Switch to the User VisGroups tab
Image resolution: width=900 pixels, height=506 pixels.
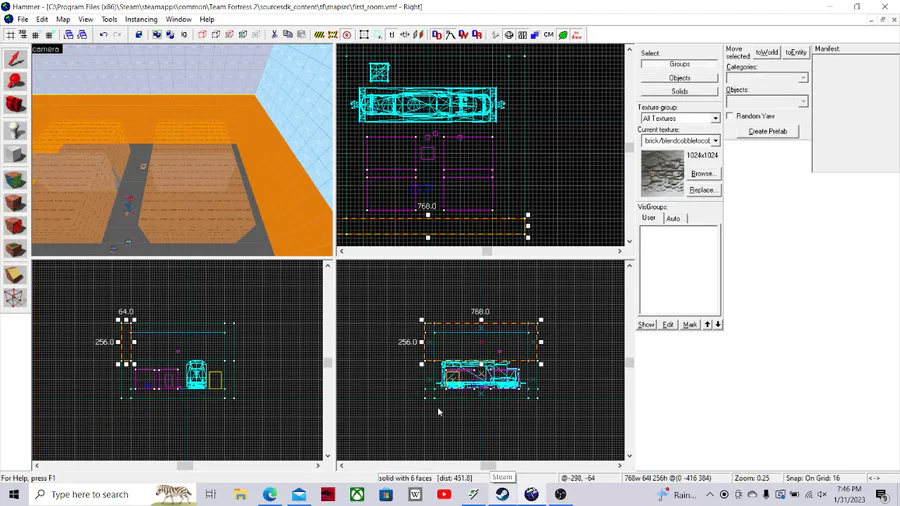[649, 218]
